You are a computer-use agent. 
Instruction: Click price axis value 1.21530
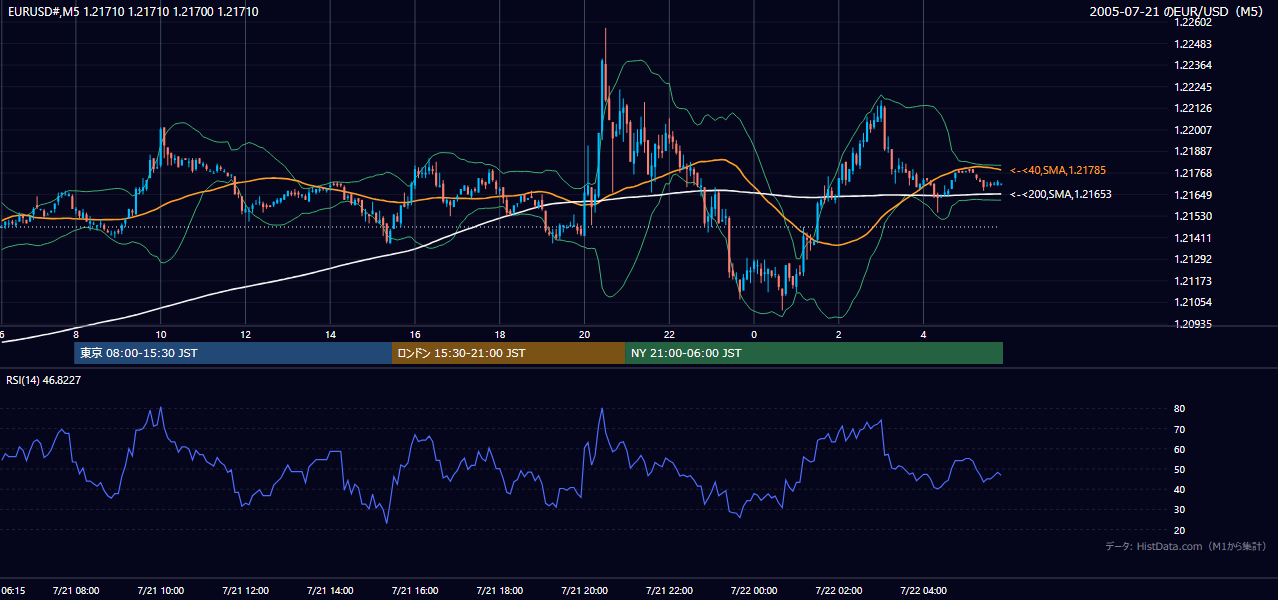1192,216
